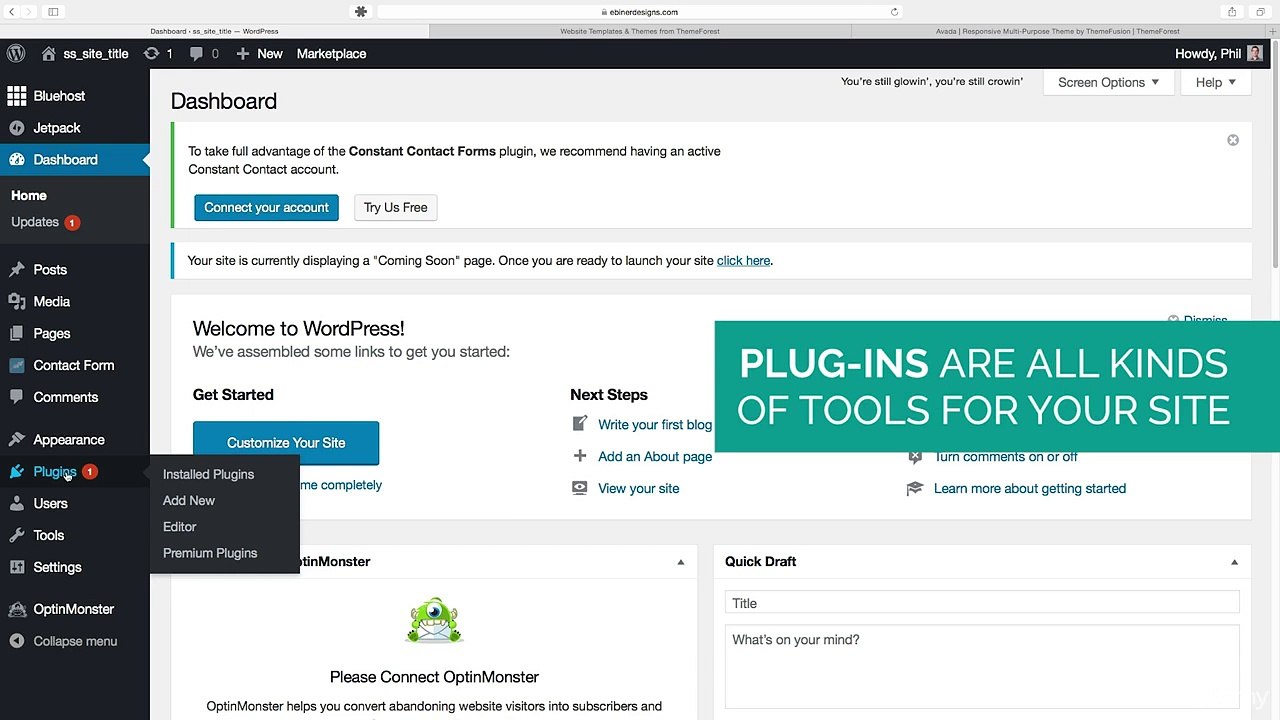This screenshot has height=720, width=1280.
Task: Open the New content menu
Action: click(x=259, y=53)
